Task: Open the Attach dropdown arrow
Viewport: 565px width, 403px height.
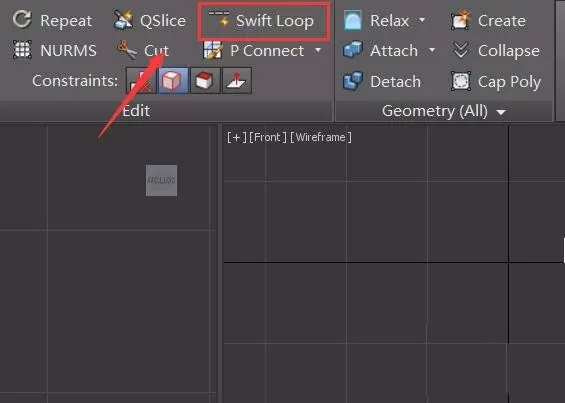Action: [x=432, y=50]
